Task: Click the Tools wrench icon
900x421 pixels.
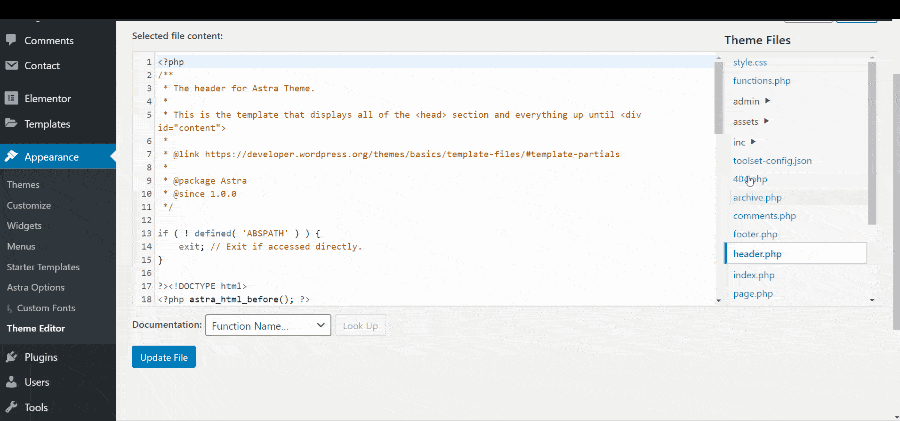Action: pos(11,407)
